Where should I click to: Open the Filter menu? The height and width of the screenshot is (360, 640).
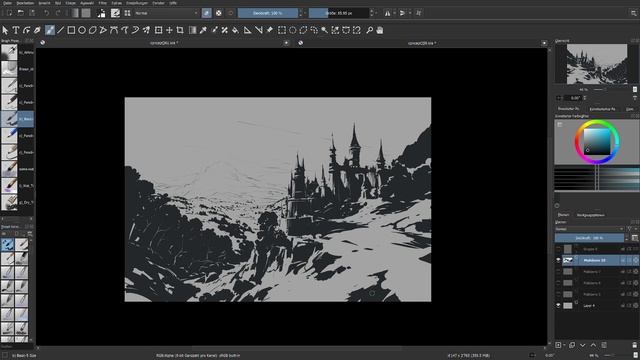[102, 3]
